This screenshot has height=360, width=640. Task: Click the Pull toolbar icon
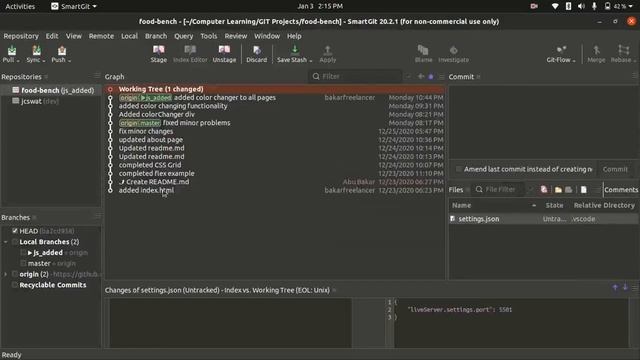(12, 51)
